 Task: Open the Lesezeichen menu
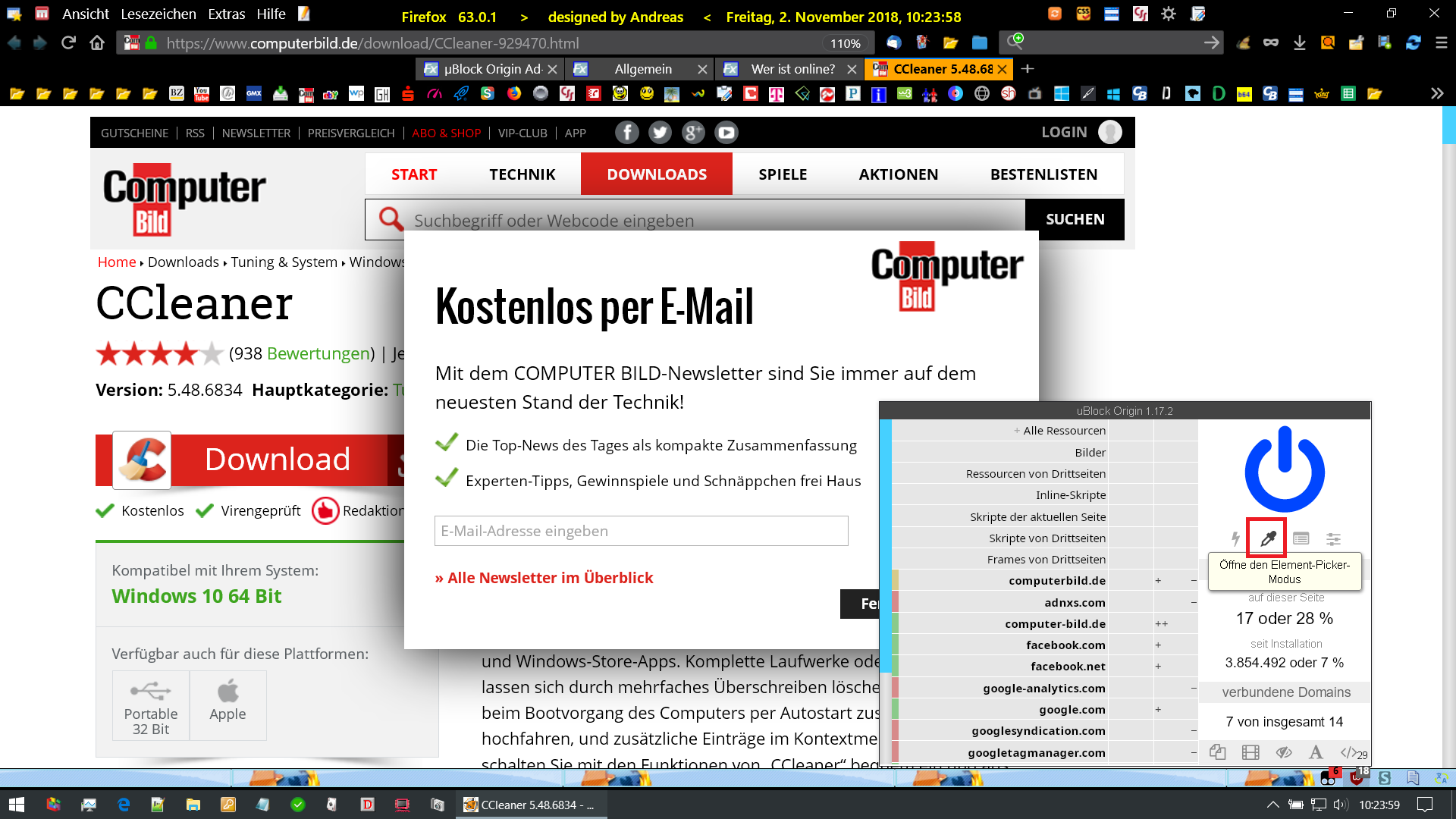[158, 14]
